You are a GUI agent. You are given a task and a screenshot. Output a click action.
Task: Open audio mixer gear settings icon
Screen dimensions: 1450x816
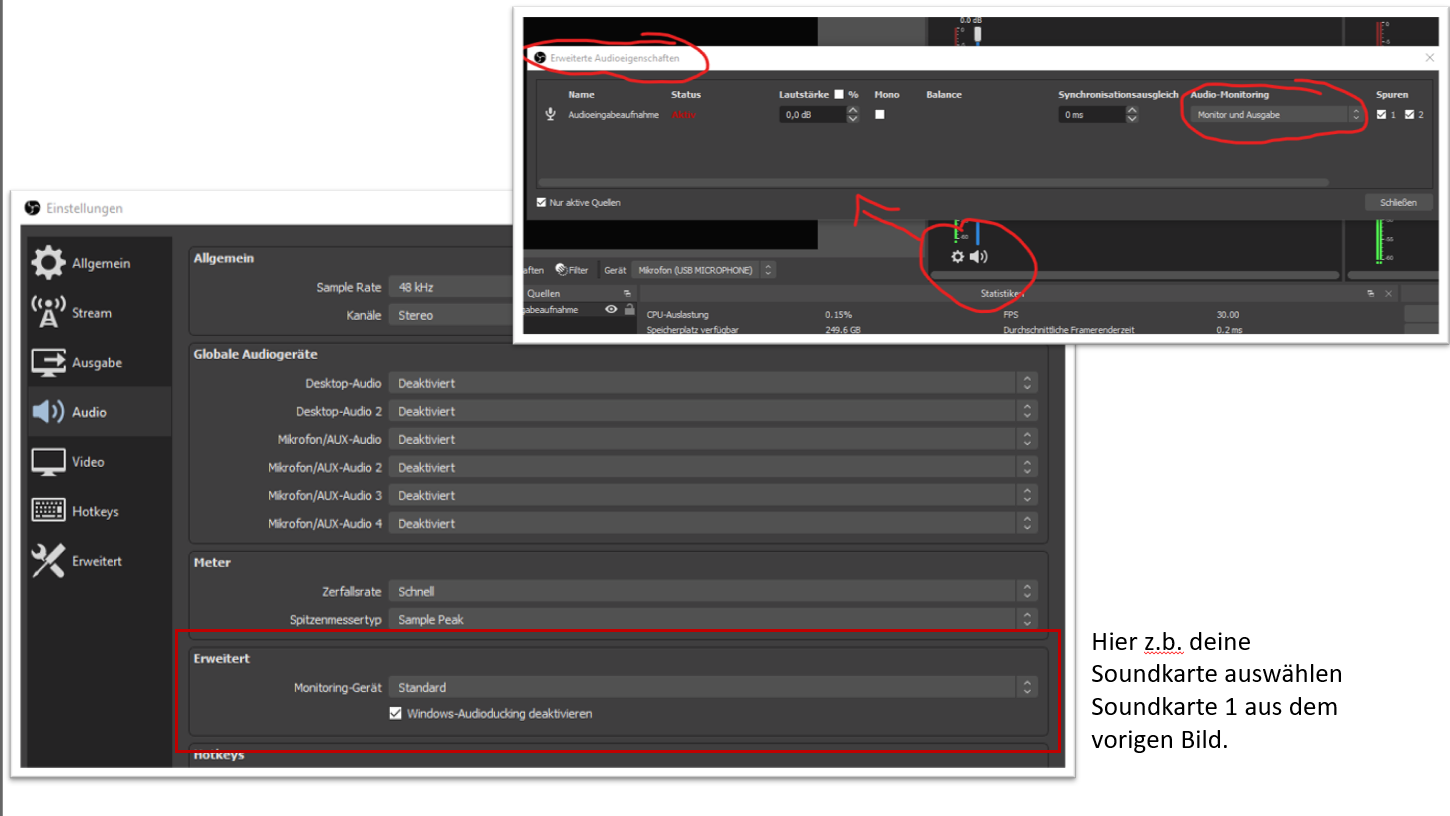pyautogui.click(x=957, y=257)
